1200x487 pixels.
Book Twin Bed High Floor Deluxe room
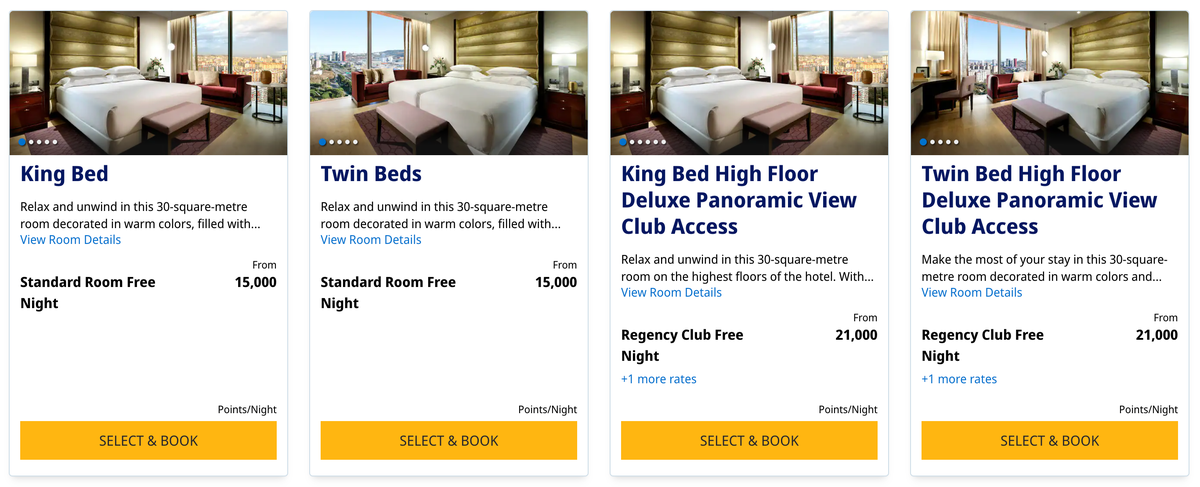(x=1049, y=440)
